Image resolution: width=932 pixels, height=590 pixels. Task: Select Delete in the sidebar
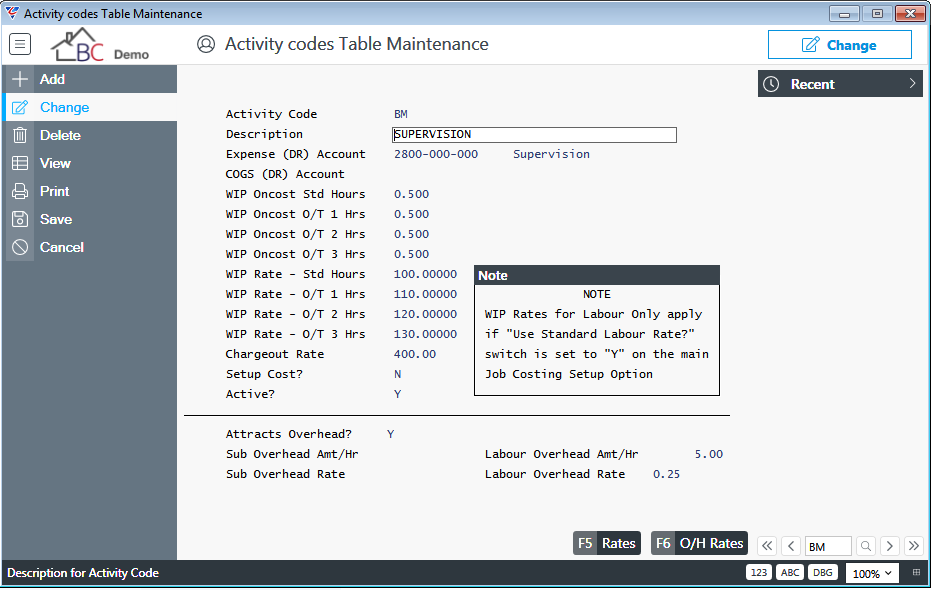(x=91, y=135)
